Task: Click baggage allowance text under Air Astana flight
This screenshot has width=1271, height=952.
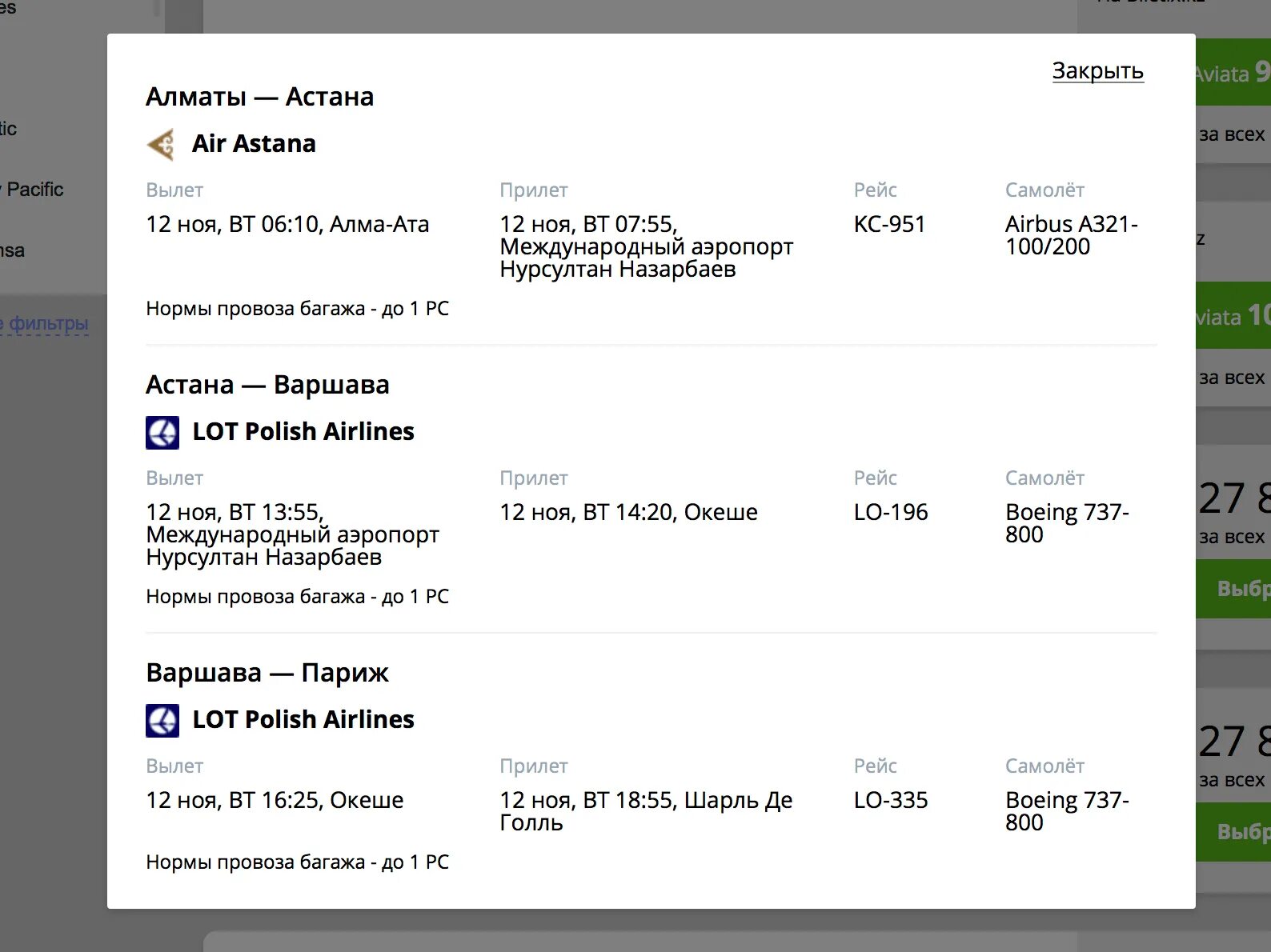Action: click(297, 309)
